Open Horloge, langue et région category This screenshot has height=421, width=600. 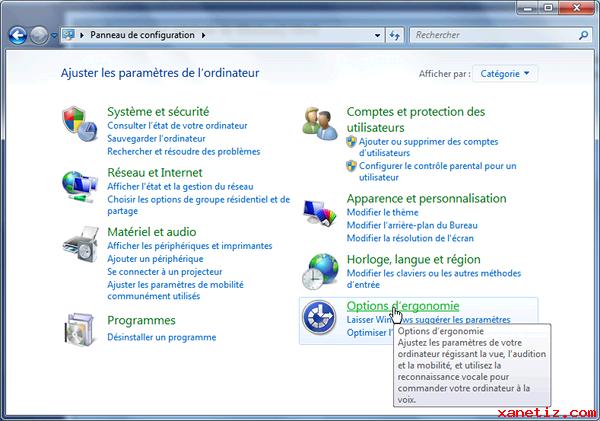tap(413, 259)
